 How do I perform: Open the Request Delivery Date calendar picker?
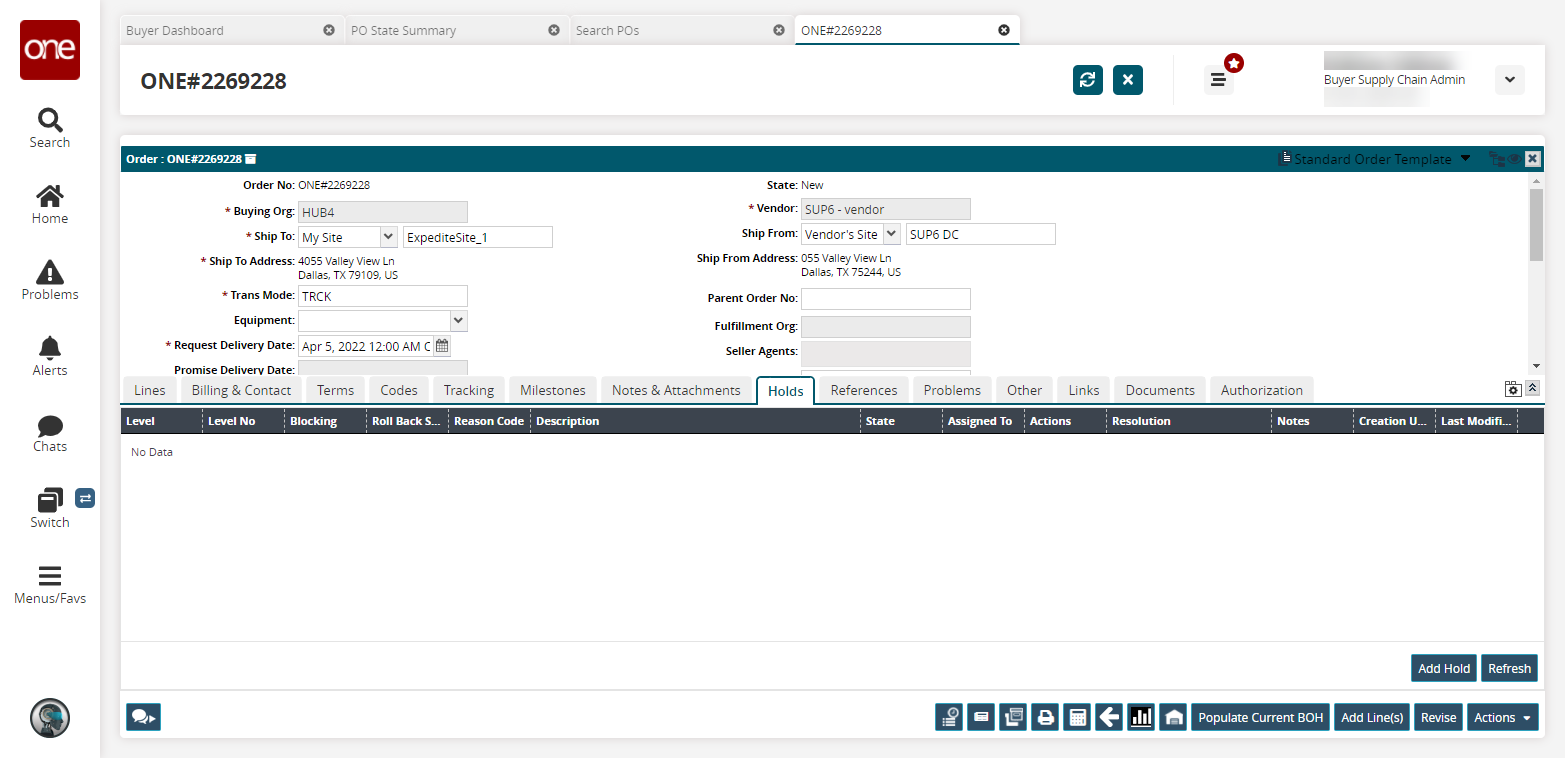click(x=442, y=346)
